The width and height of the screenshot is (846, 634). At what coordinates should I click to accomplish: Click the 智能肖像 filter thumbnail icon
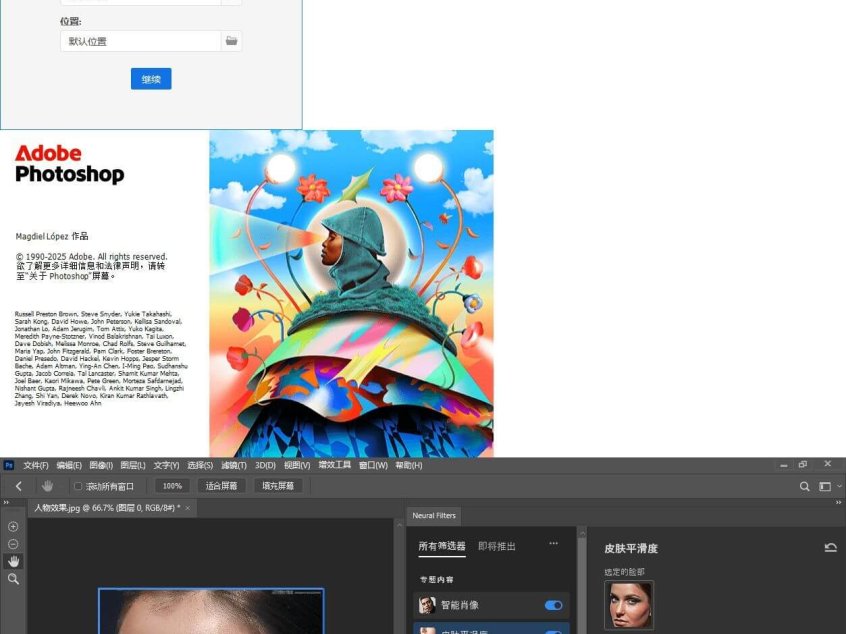pos(427,605)
